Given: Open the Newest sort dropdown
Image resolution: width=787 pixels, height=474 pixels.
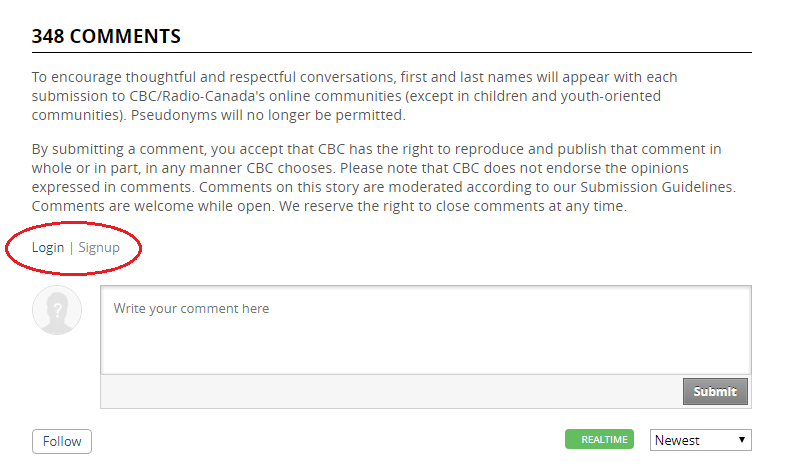Looking at the screenshot, I should click(701, 440).
